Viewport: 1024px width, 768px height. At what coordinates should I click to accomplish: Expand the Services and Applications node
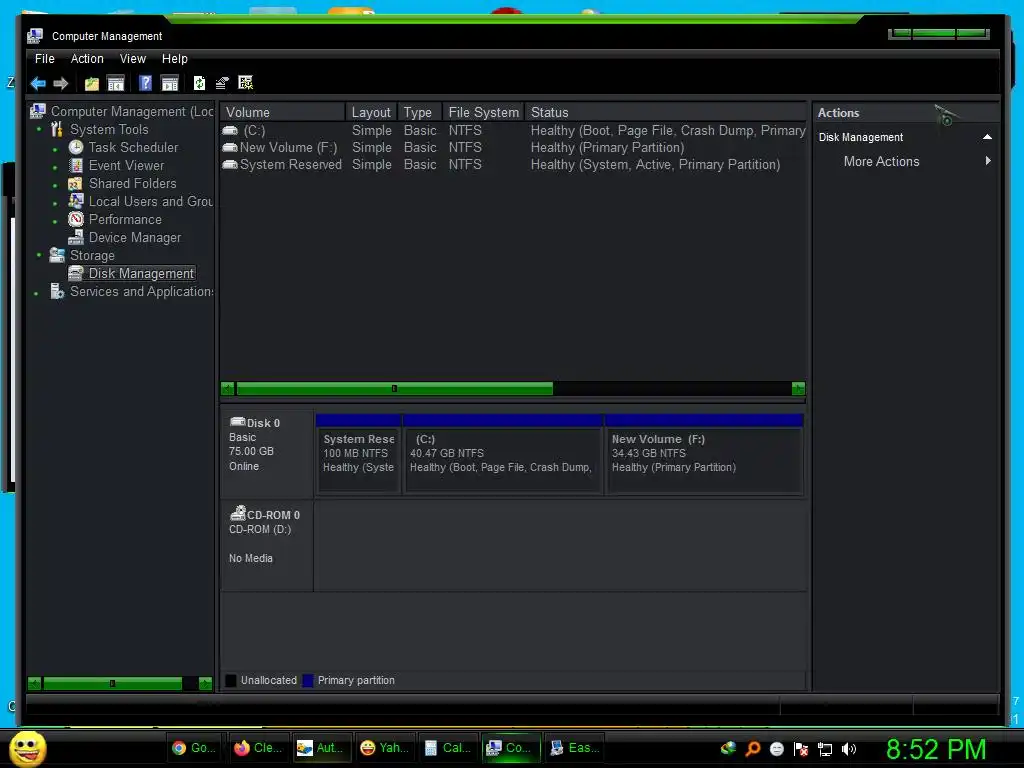pyautogui.click(x=36, y=294)
